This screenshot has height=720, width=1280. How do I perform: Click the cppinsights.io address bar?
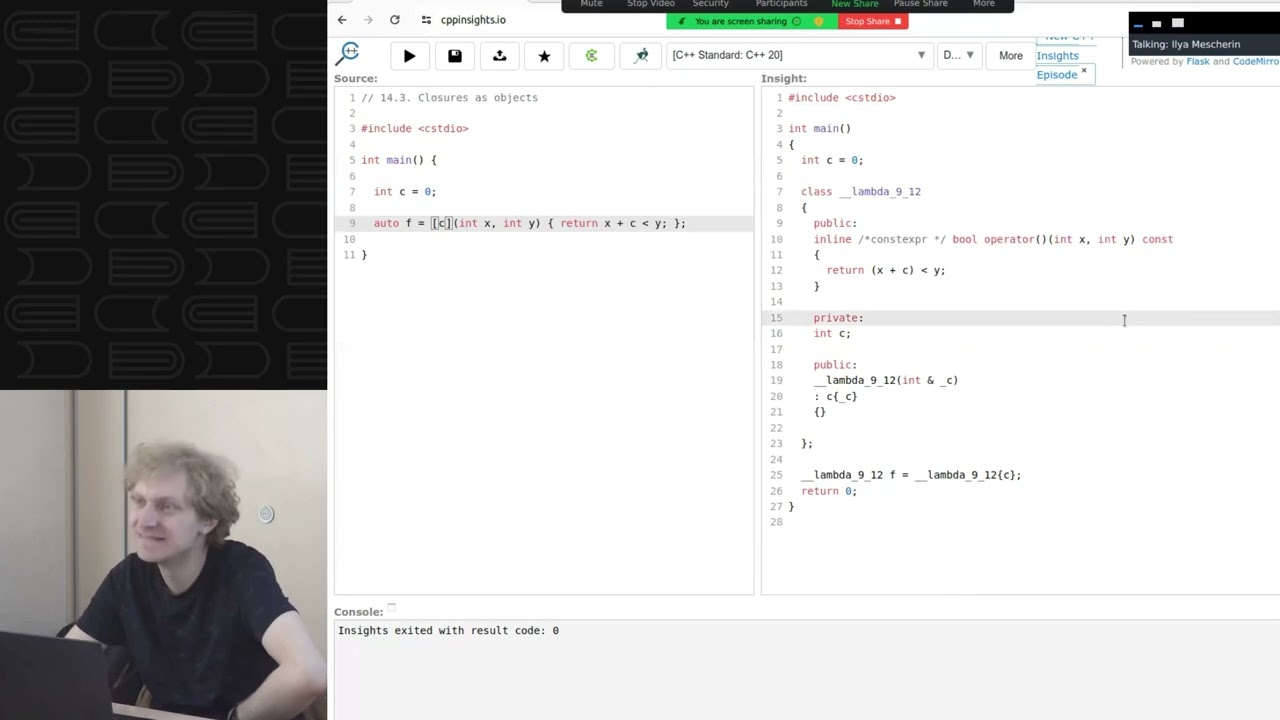(x=473, y=20)
